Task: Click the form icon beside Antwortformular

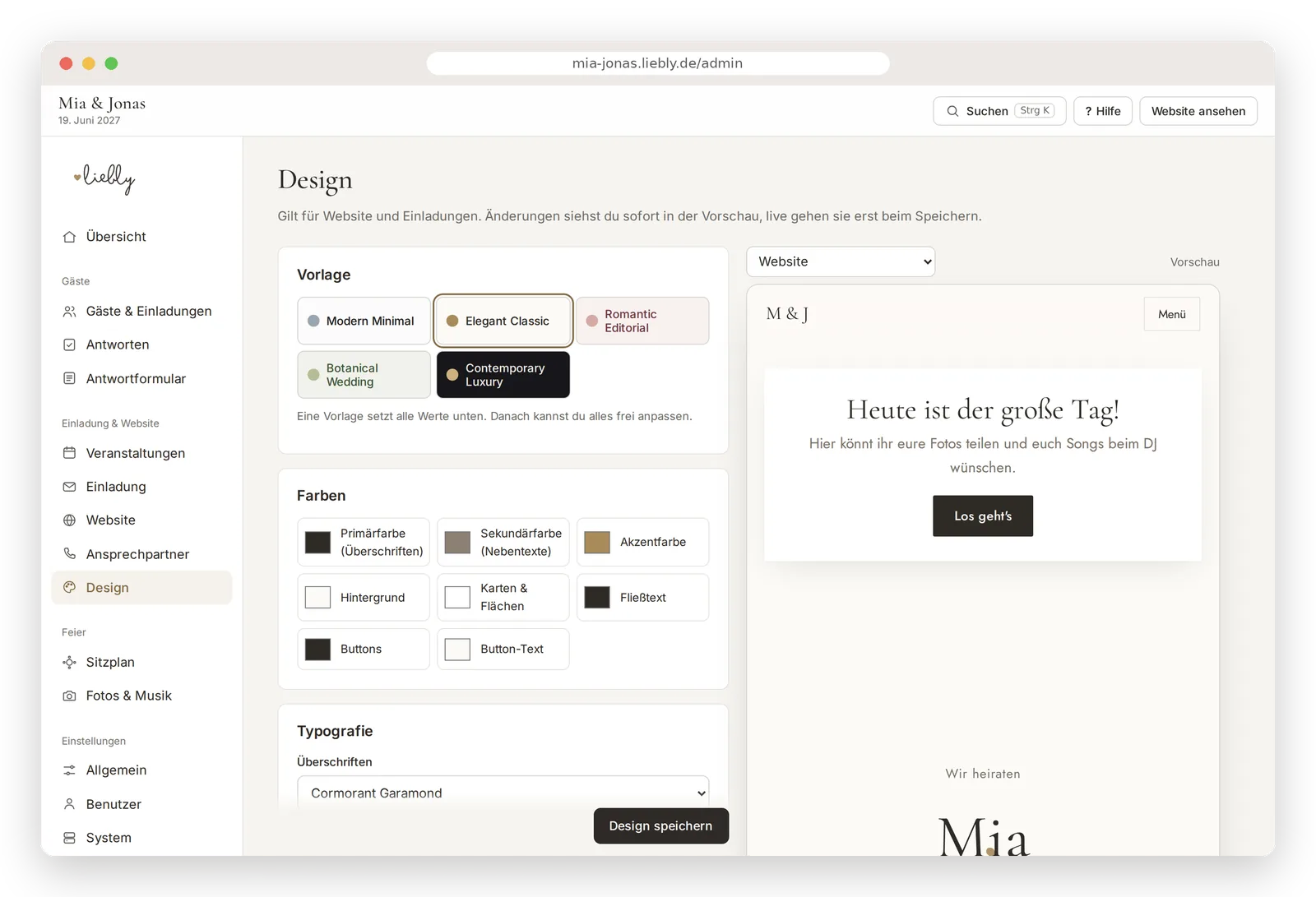Action: click(69, 378)
